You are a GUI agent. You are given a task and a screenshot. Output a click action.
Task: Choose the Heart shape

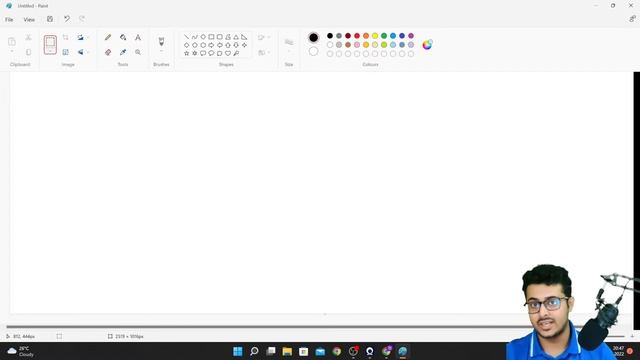[228, 53]
